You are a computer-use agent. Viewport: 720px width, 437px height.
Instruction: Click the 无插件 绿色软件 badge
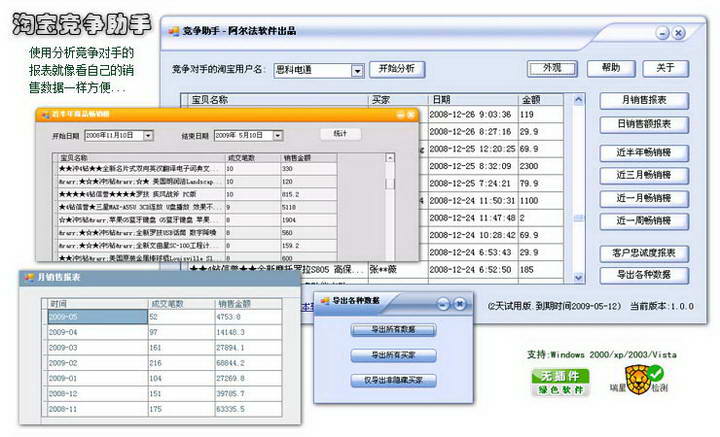pos(560,382)
